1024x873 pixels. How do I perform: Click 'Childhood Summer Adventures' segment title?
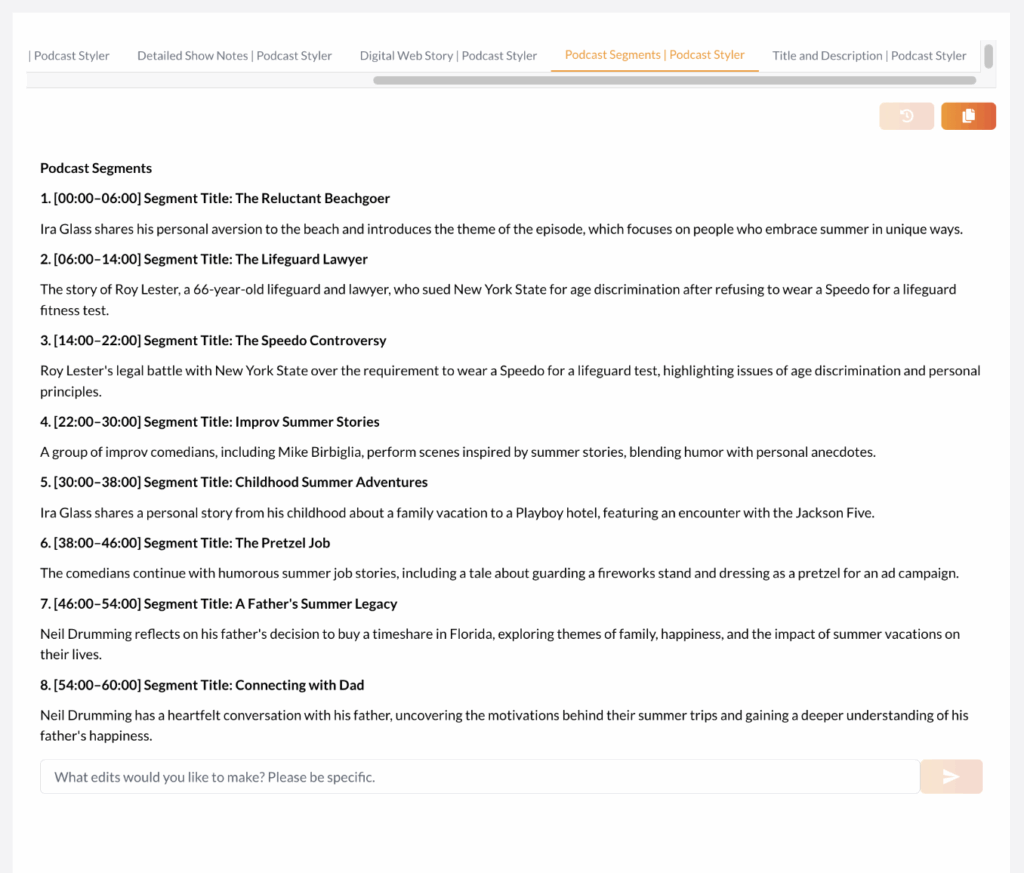coord(331,482)
